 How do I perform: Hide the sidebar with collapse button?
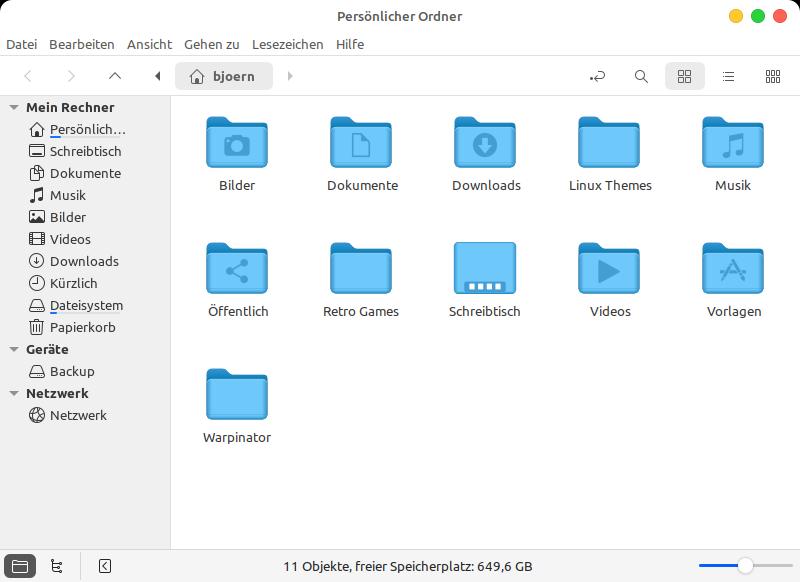pos(105,566)
